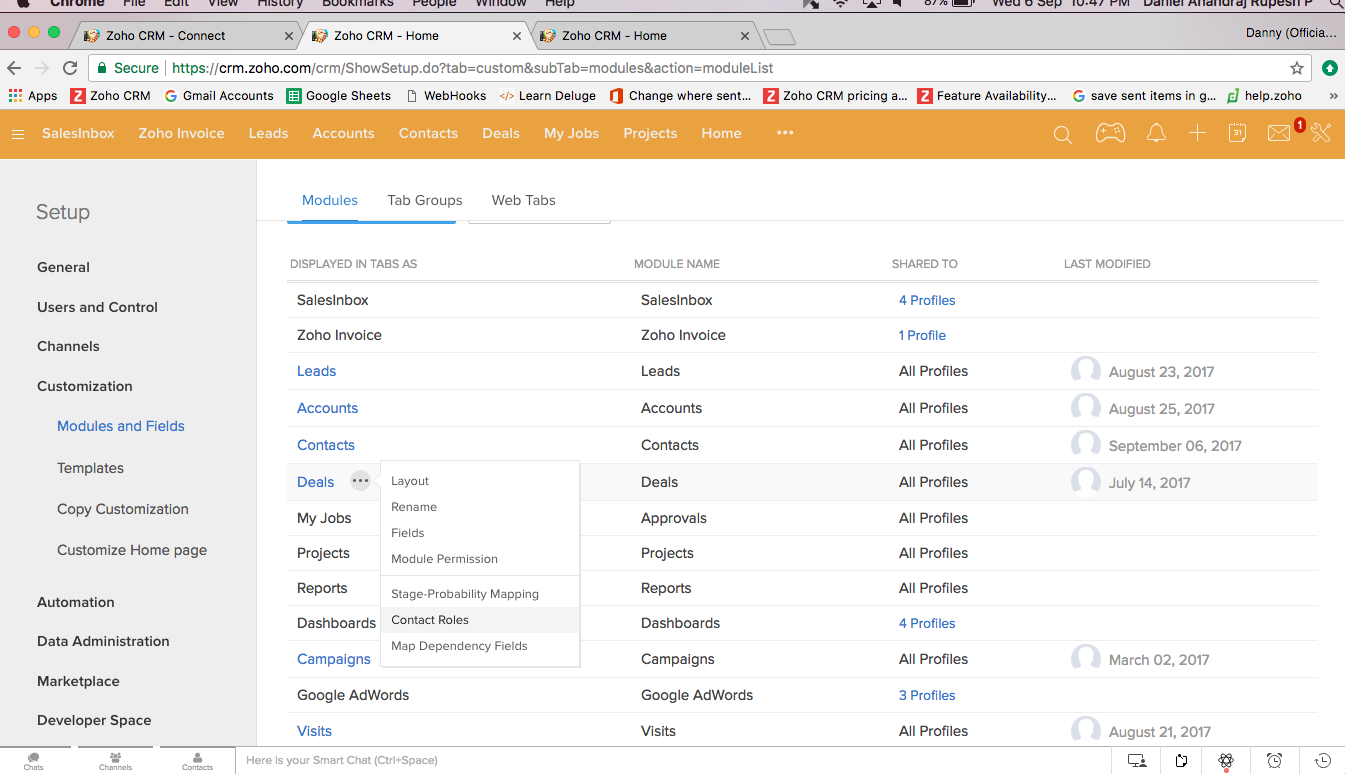Switch to the Web Tabs tab
Image resolution: width=1345 pixels, height=774 pixels.
pos(523,200)
